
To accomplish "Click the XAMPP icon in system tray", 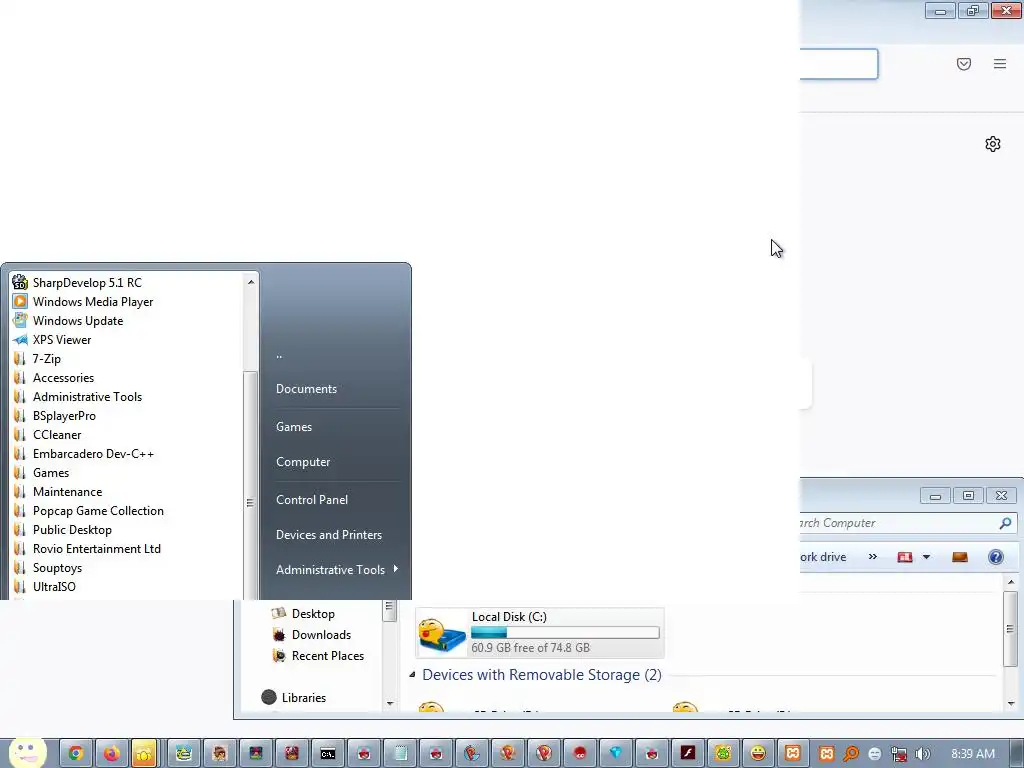I will pos(827,754).
